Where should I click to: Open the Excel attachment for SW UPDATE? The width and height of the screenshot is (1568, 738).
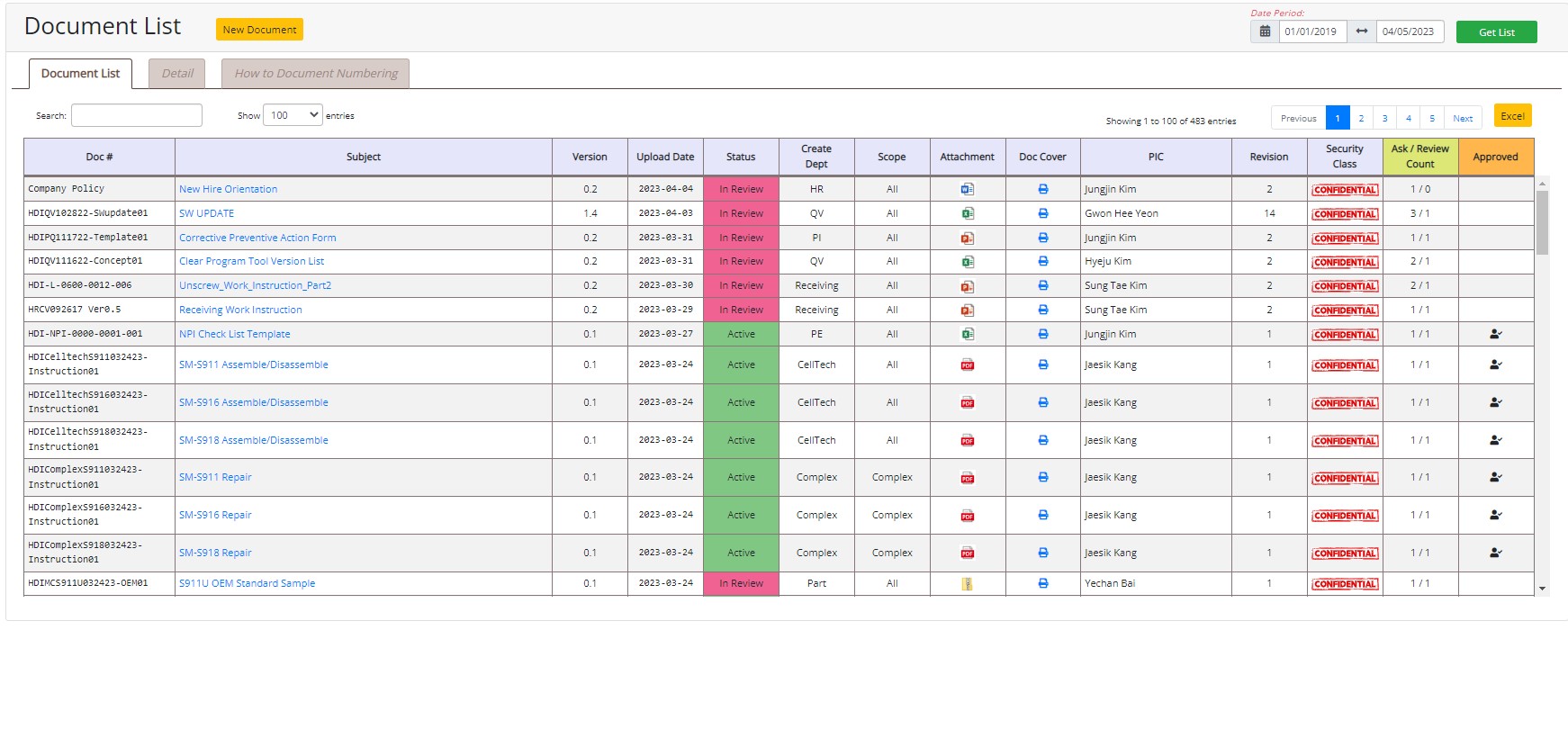(967, 213)
